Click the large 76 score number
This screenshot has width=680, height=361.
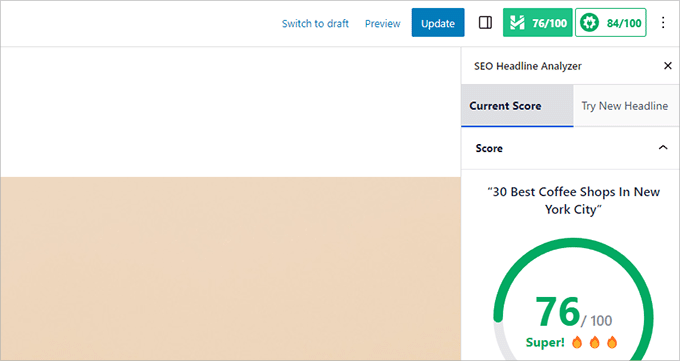pyautogui.click(x=557, y=312)
